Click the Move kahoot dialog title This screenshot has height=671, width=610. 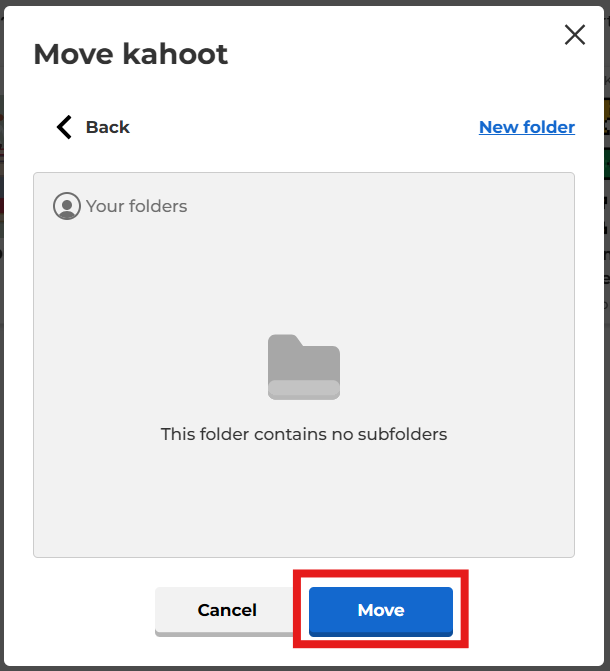tap(131, 54)
